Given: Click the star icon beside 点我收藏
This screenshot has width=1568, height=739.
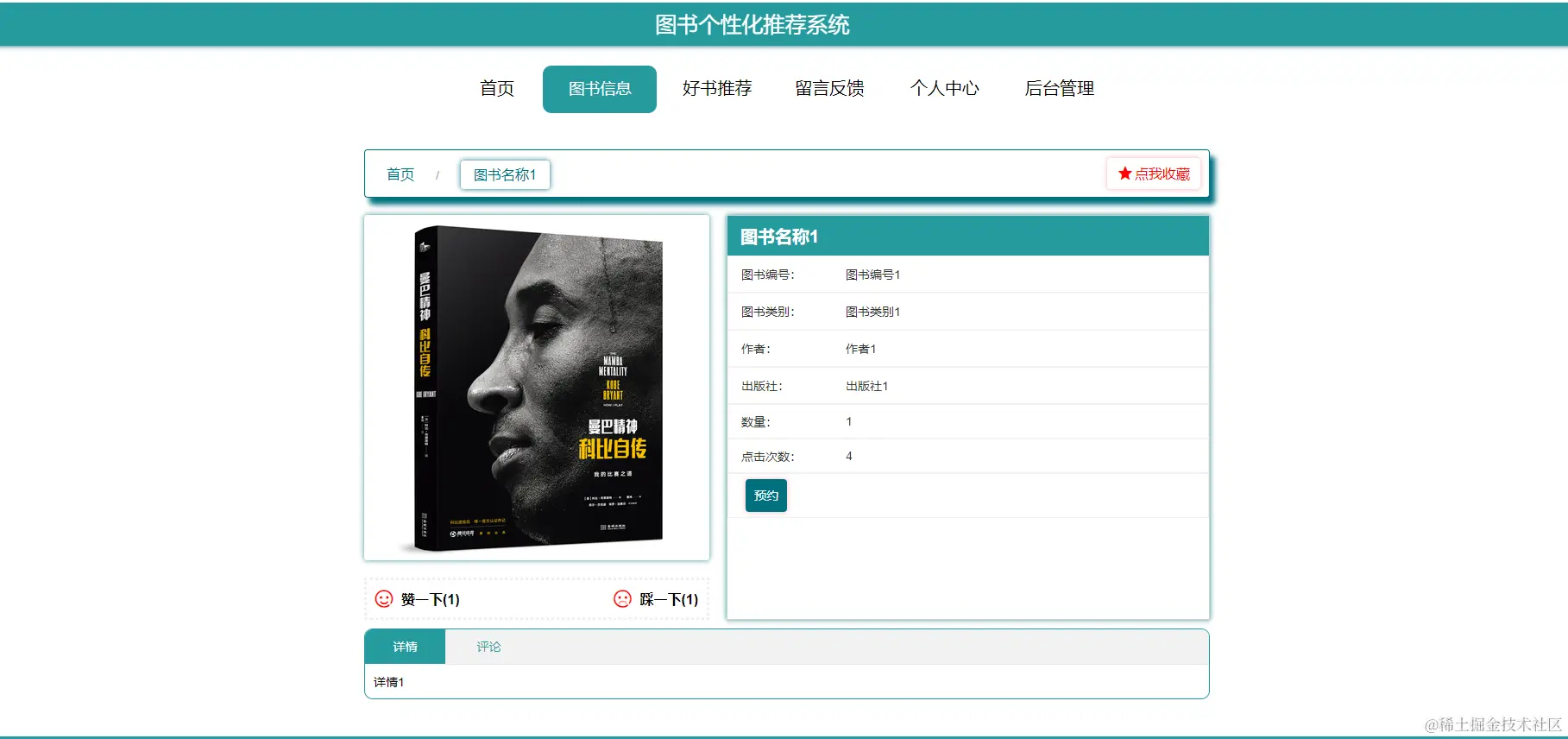Looking at the screenshot, I should [x=1124, y=174].
